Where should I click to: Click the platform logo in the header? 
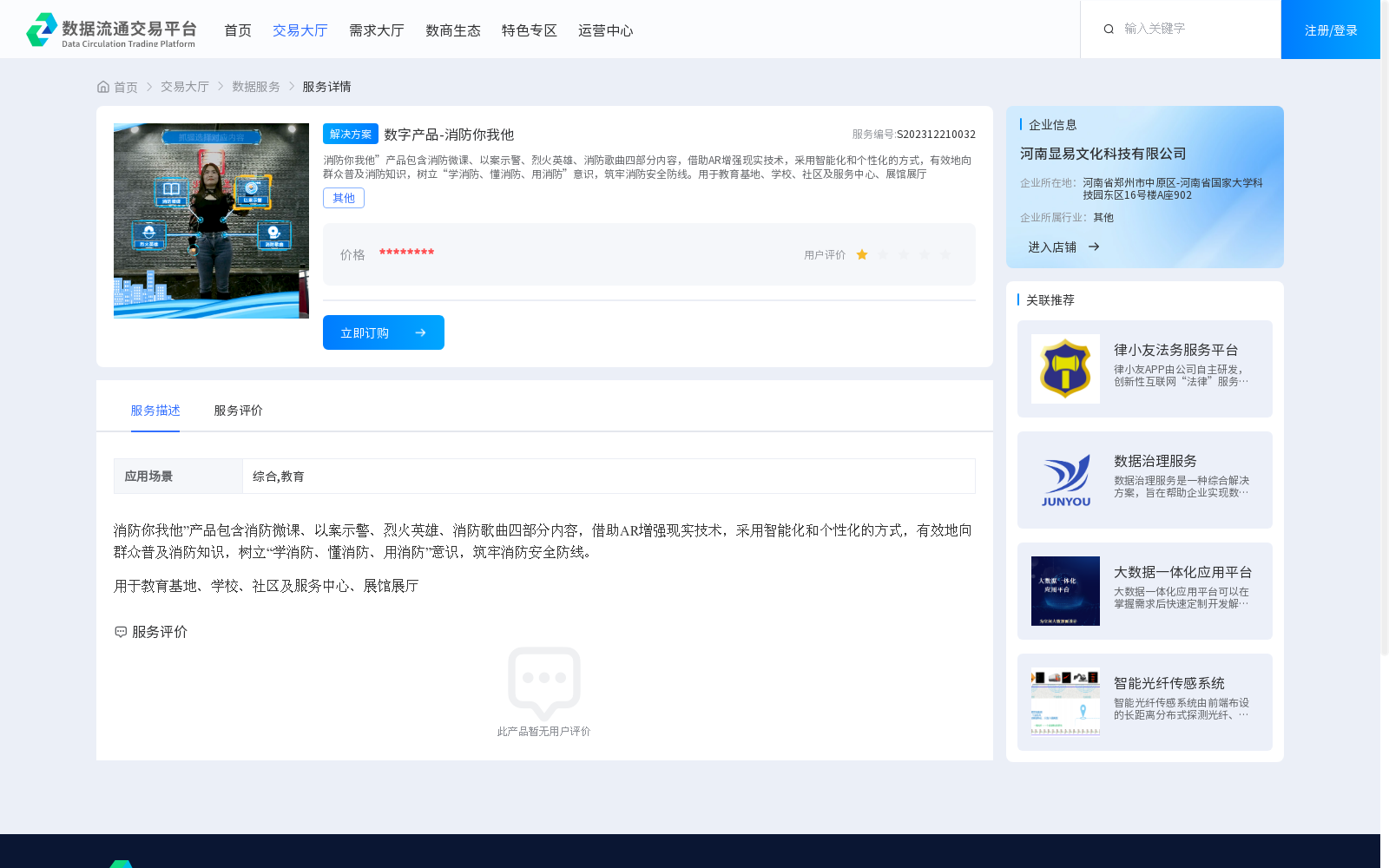click(x=111, y=30)
